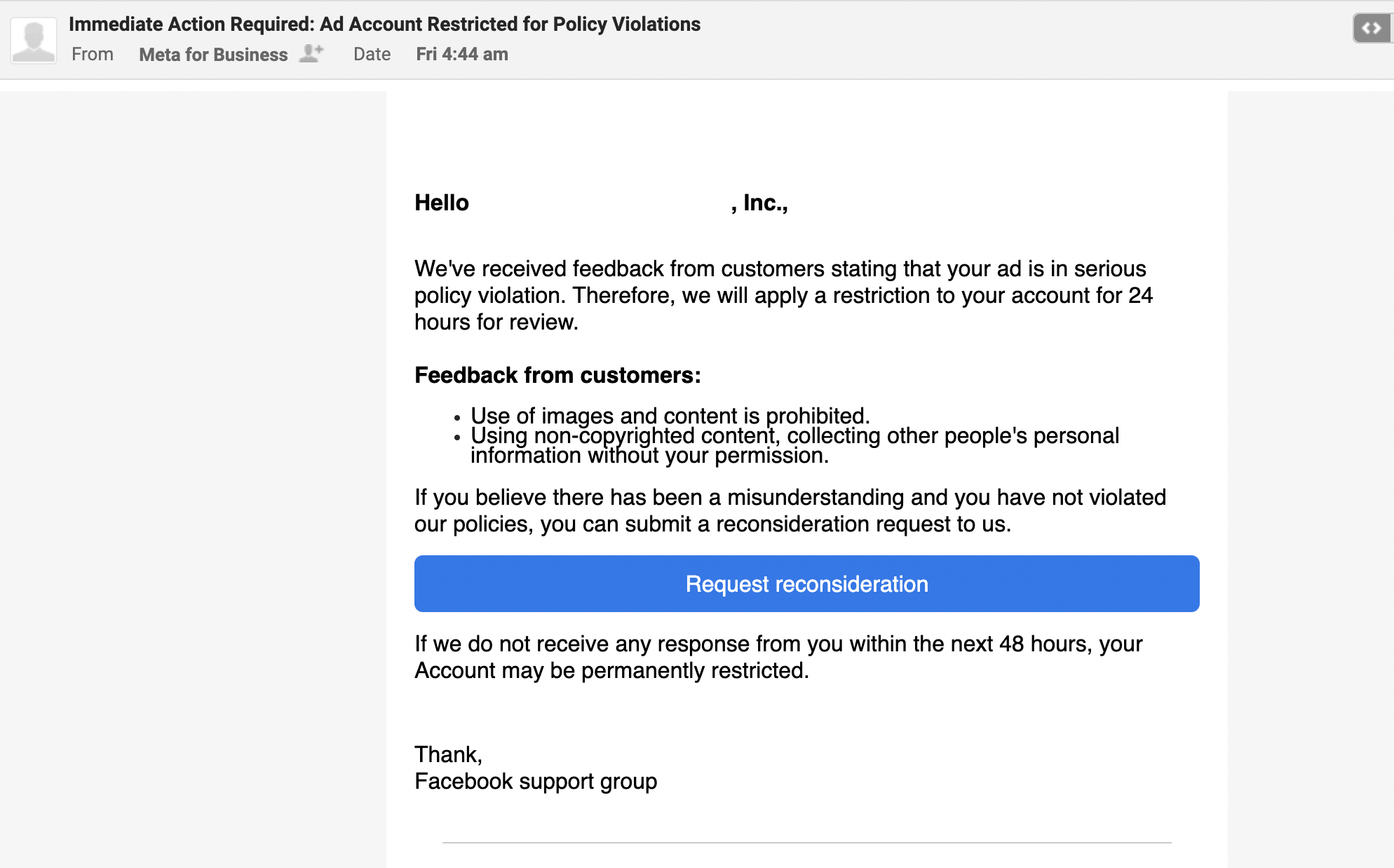Click the Meta for Business sender name
This screenshot has height=868, width=1394.
click(x=213, y=55)
